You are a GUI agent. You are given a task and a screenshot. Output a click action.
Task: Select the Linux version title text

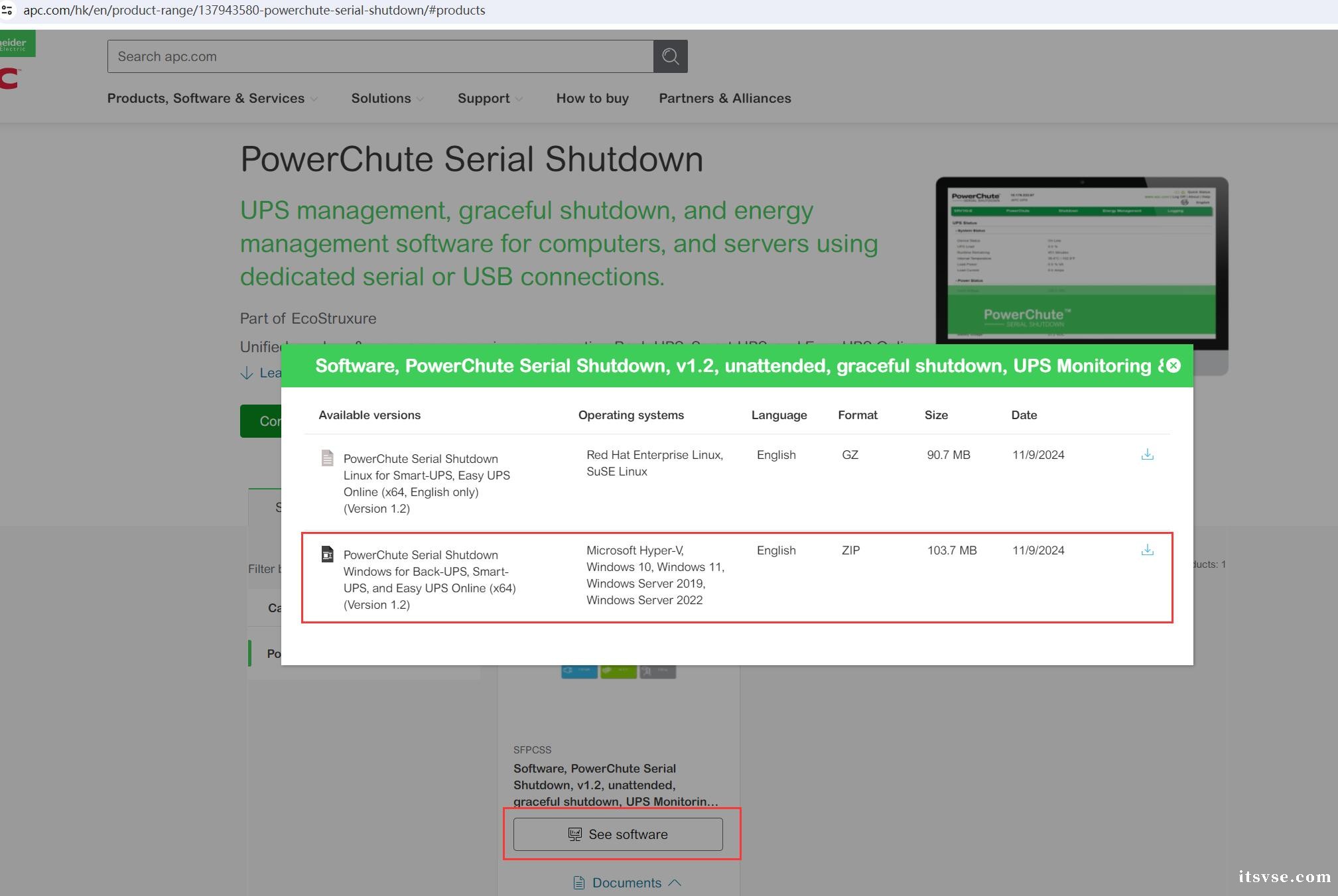click(x=427, y=483)
